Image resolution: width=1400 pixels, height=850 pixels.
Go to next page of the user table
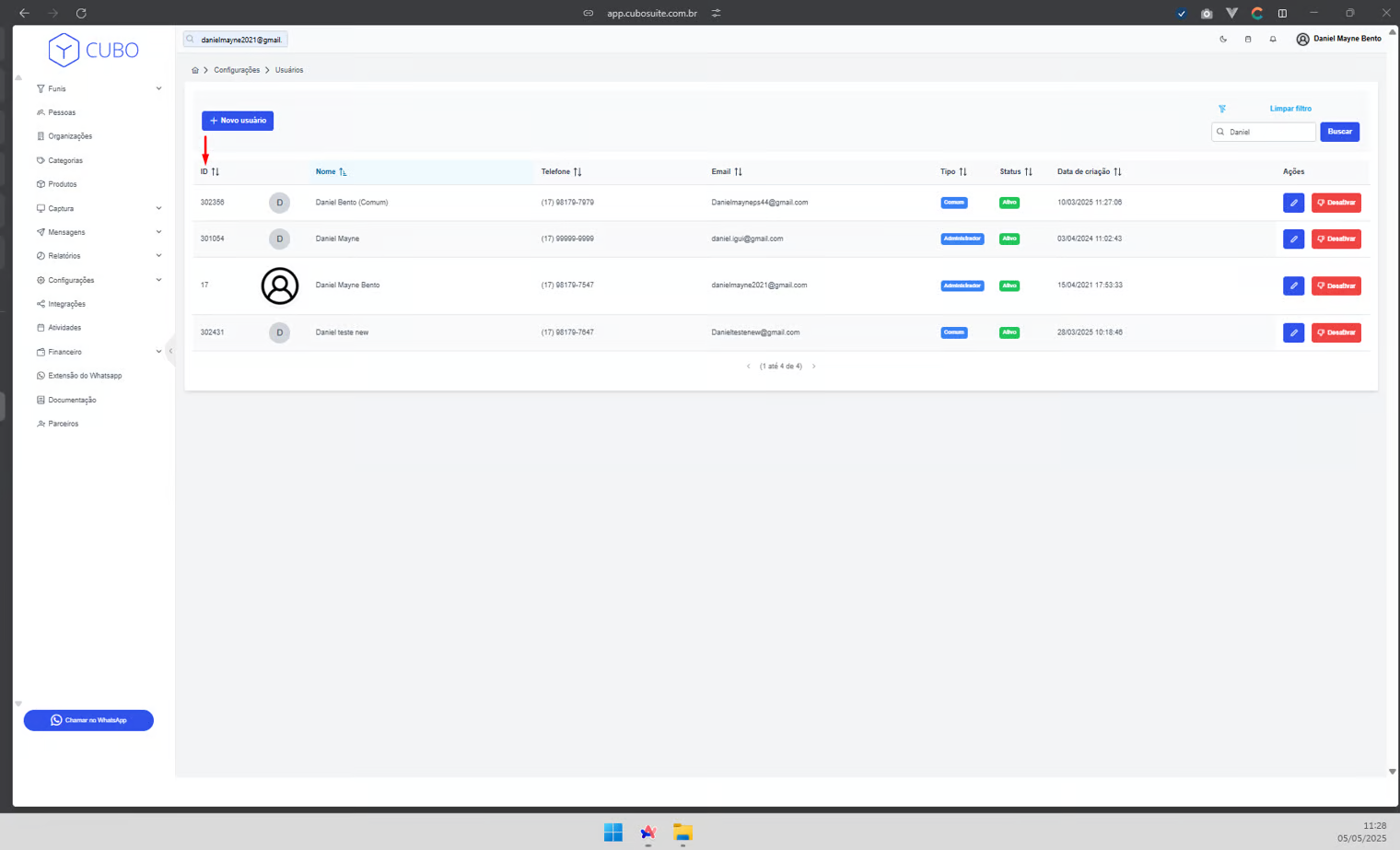pyautogui.click(x=813, y=367)
